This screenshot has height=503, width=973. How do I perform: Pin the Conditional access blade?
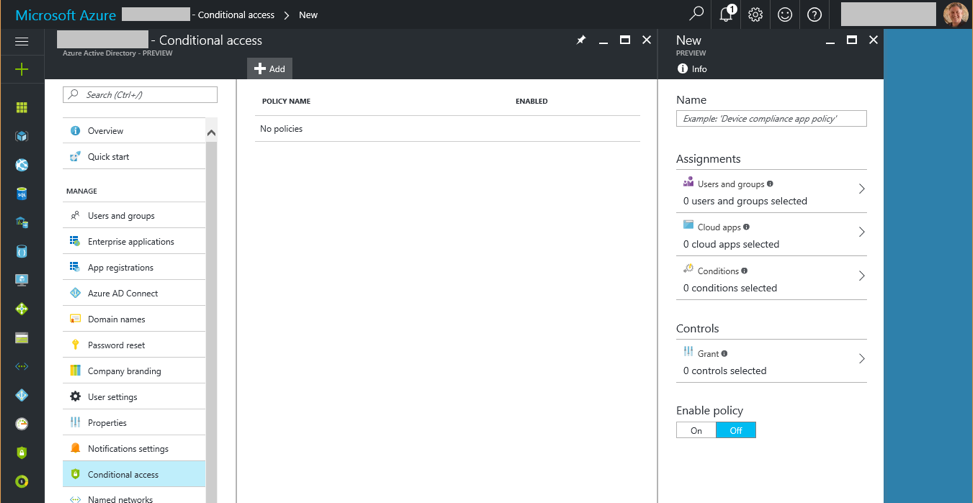click(581, 40)
